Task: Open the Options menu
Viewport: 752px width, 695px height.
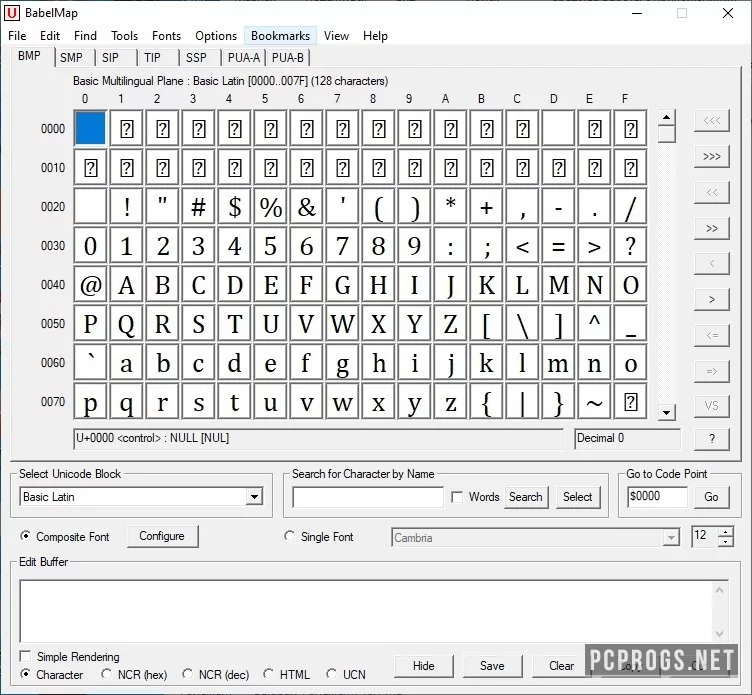Action: tap(216, 36)
